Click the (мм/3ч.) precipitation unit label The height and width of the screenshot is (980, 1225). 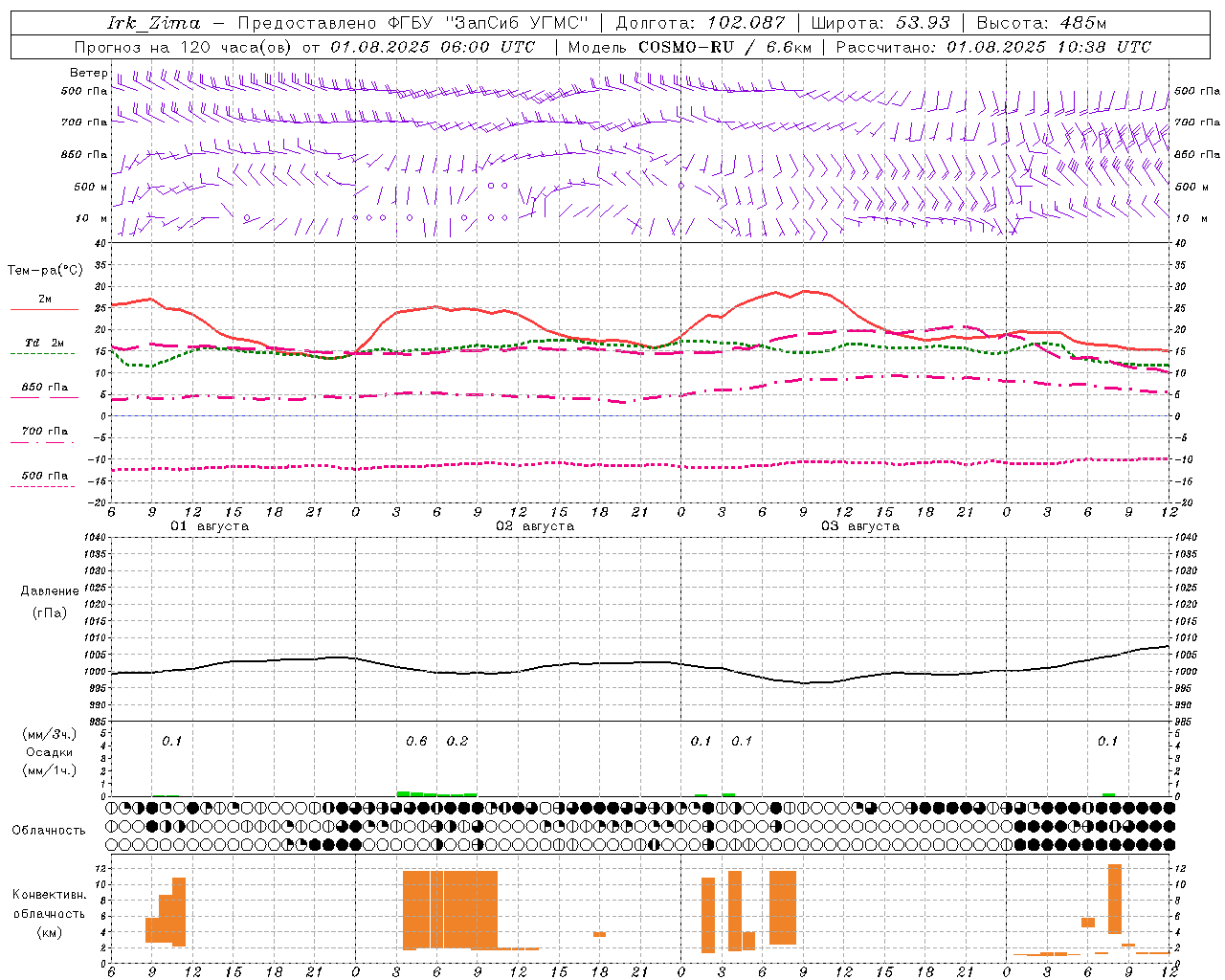pos(50,734)
